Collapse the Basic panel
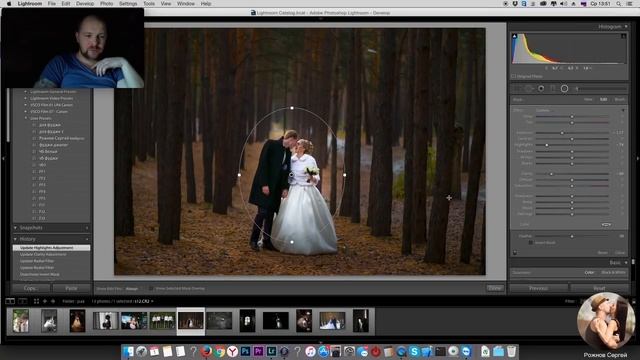Screen dimensions: 640x360 click(626, 262)
